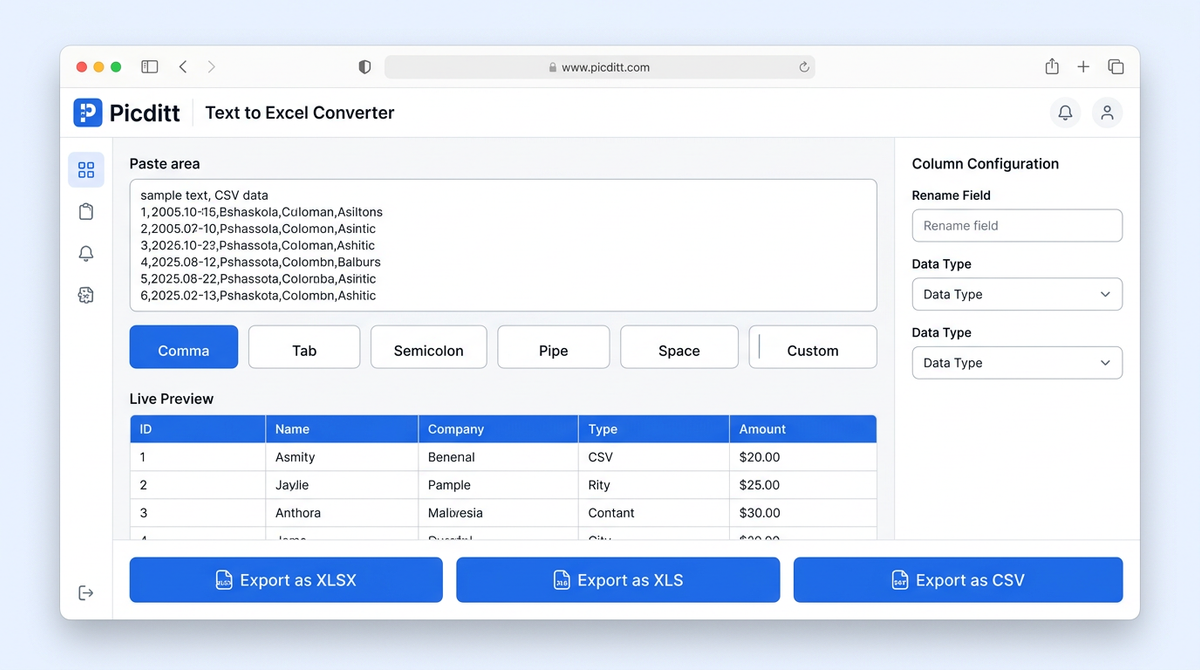The image size is (1200, 670).
Task: Click the pasted line starting with 4,2025.08-12
Action: point(260,262)
